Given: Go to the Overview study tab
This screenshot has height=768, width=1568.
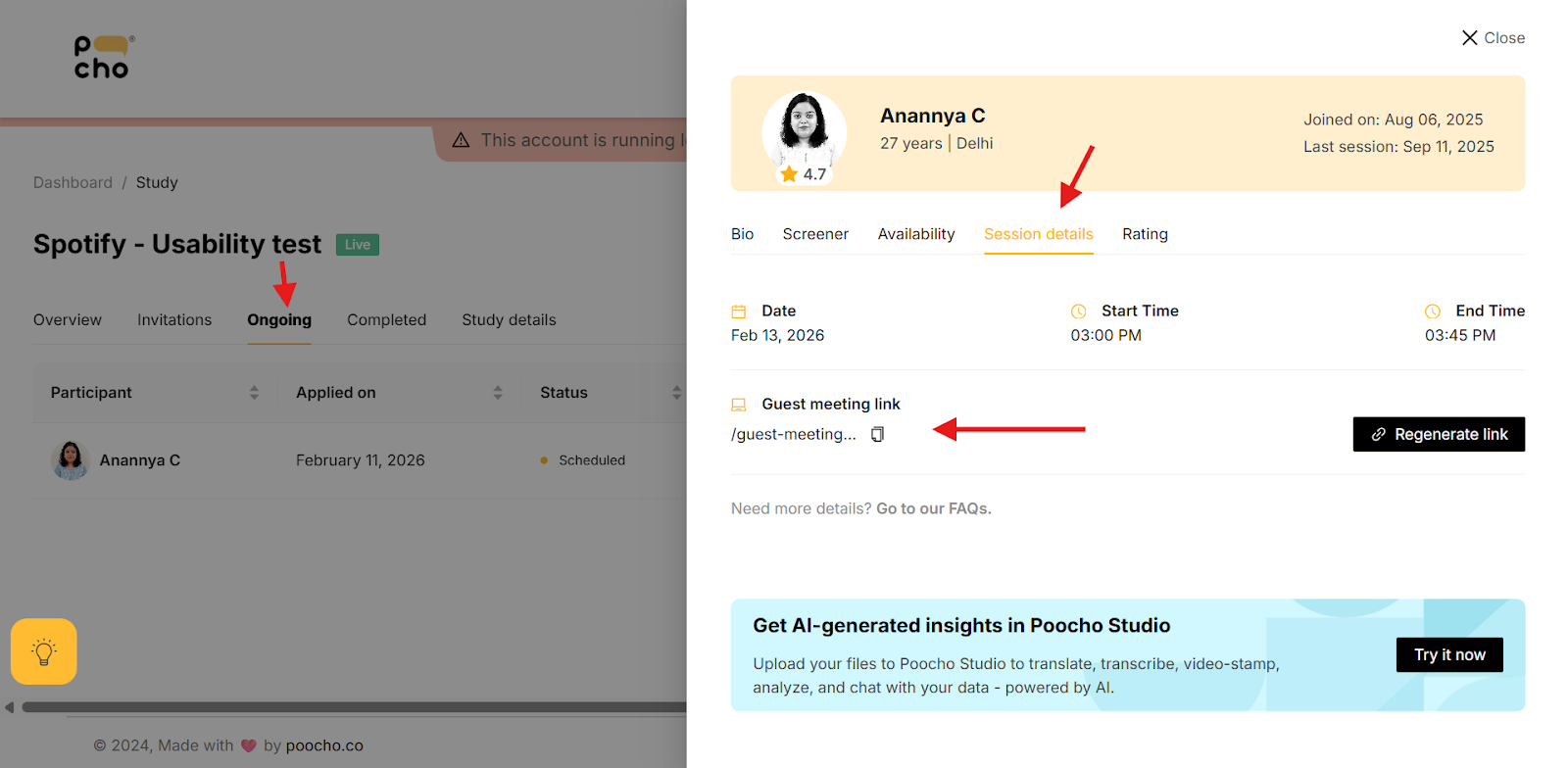Looking at the screenshot, I should click(x=68, y=320).
